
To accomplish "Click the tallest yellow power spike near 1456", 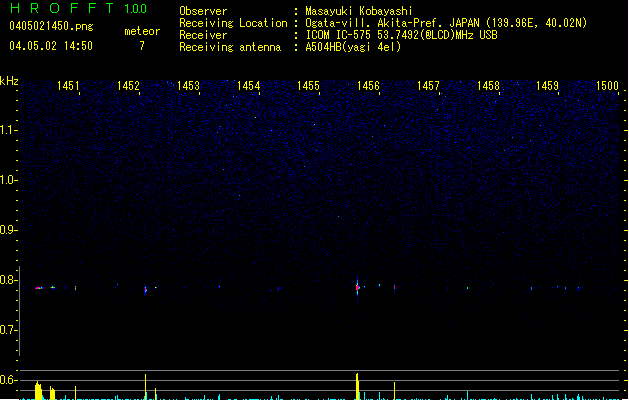I will [x=357, y=386].
